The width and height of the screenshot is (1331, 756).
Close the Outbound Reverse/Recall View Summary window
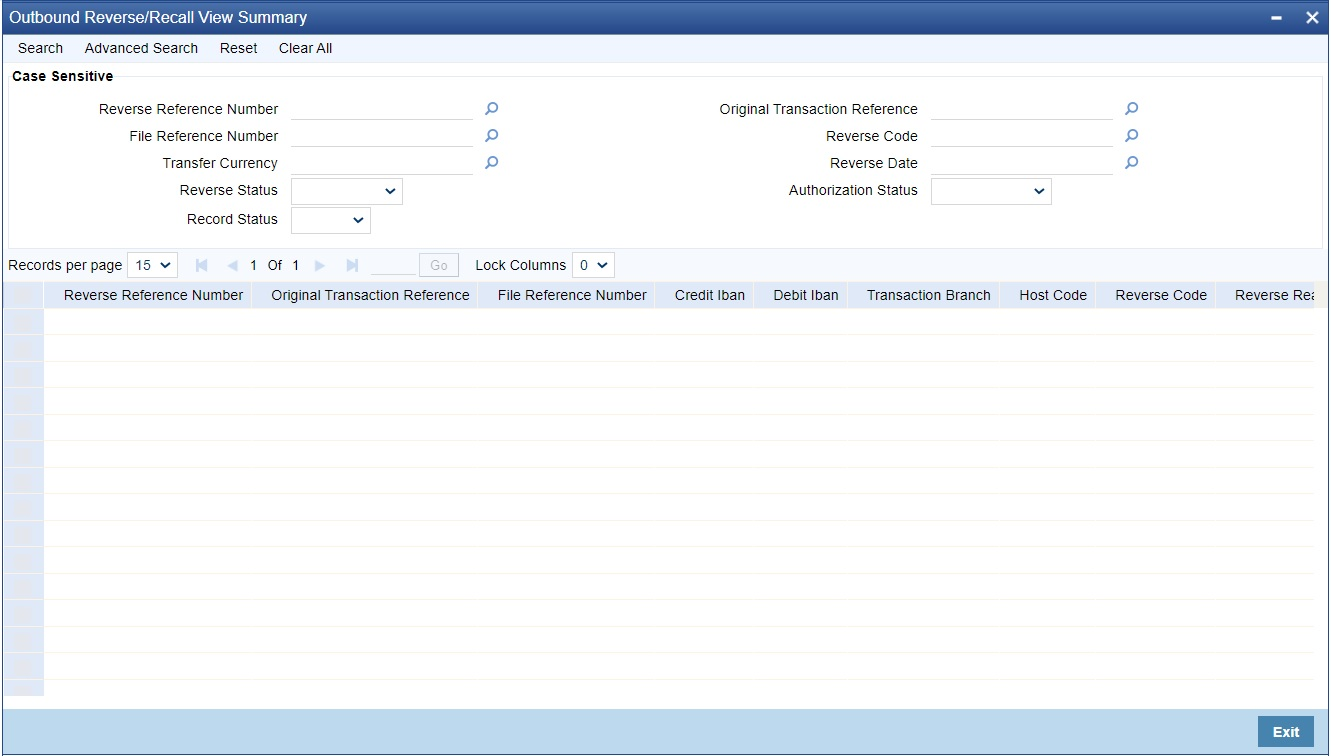[x=1312, y=18]
